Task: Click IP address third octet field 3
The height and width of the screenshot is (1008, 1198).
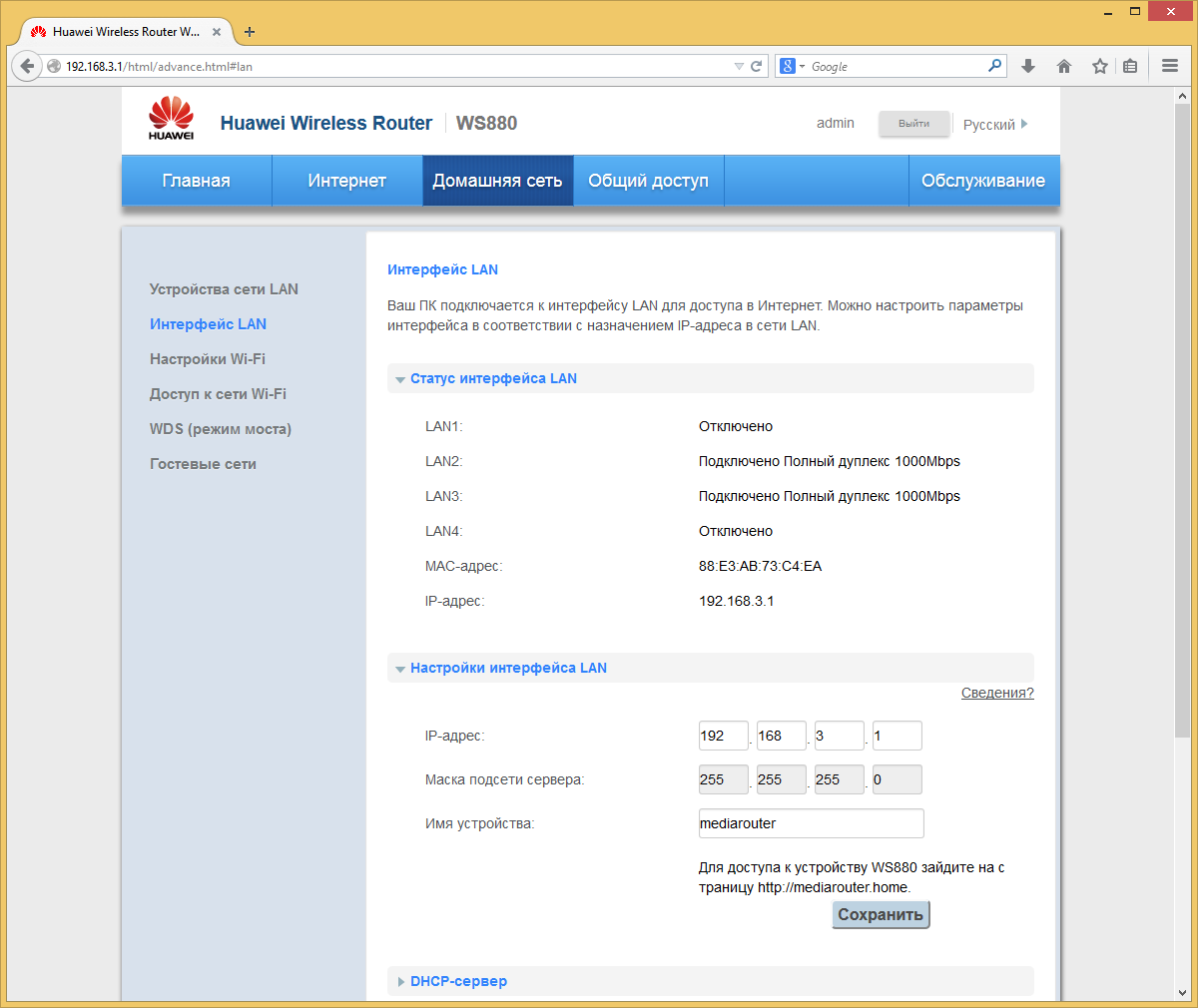Action: pos(840,736)
